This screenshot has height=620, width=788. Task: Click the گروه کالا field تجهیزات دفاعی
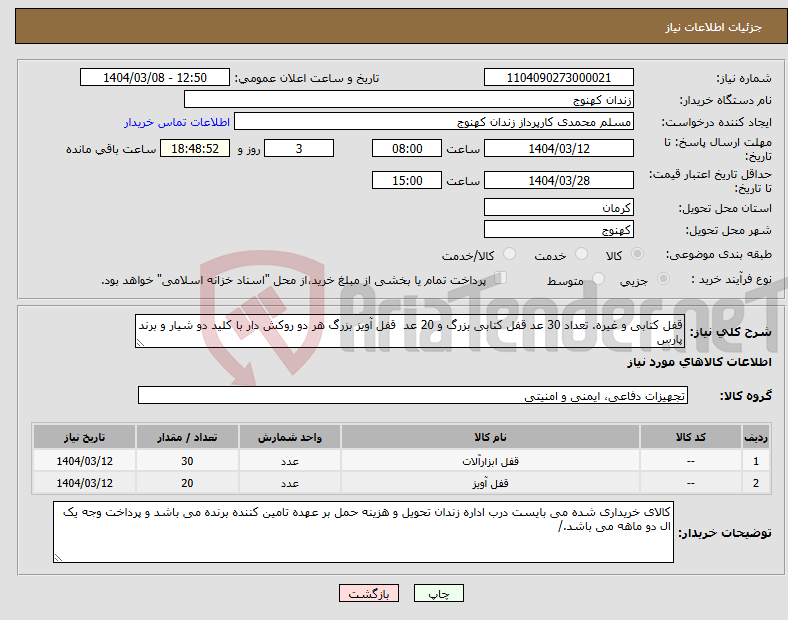pyautogui.click(x=413, y=395)
